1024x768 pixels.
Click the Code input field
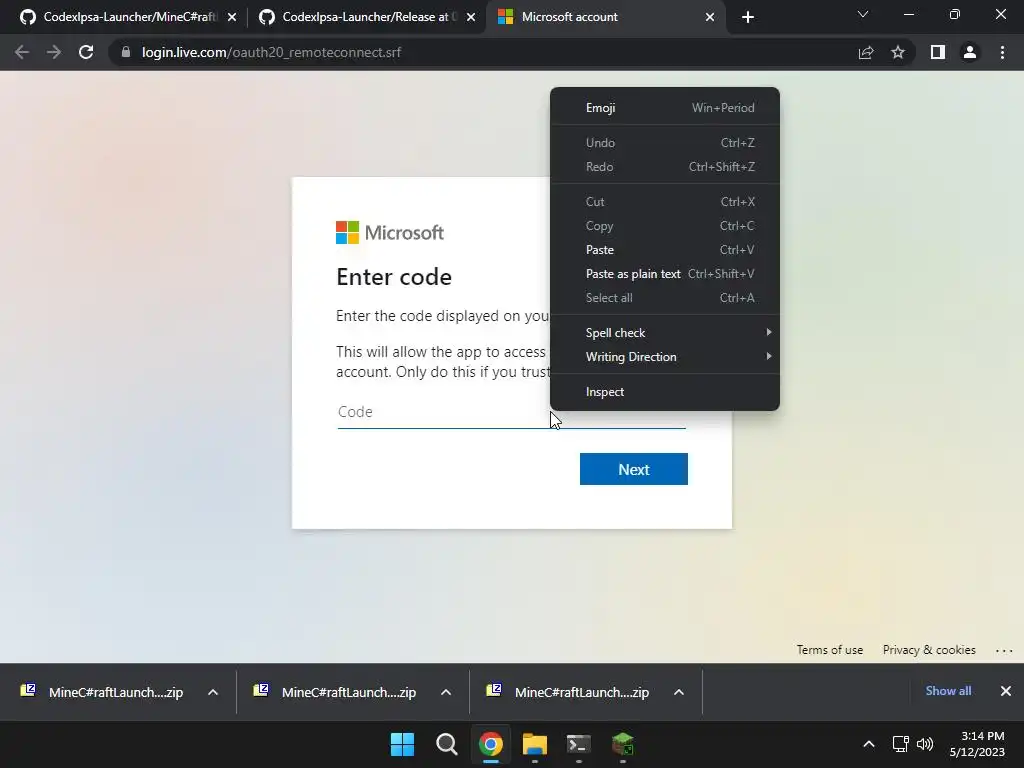(x=511, y=413)
